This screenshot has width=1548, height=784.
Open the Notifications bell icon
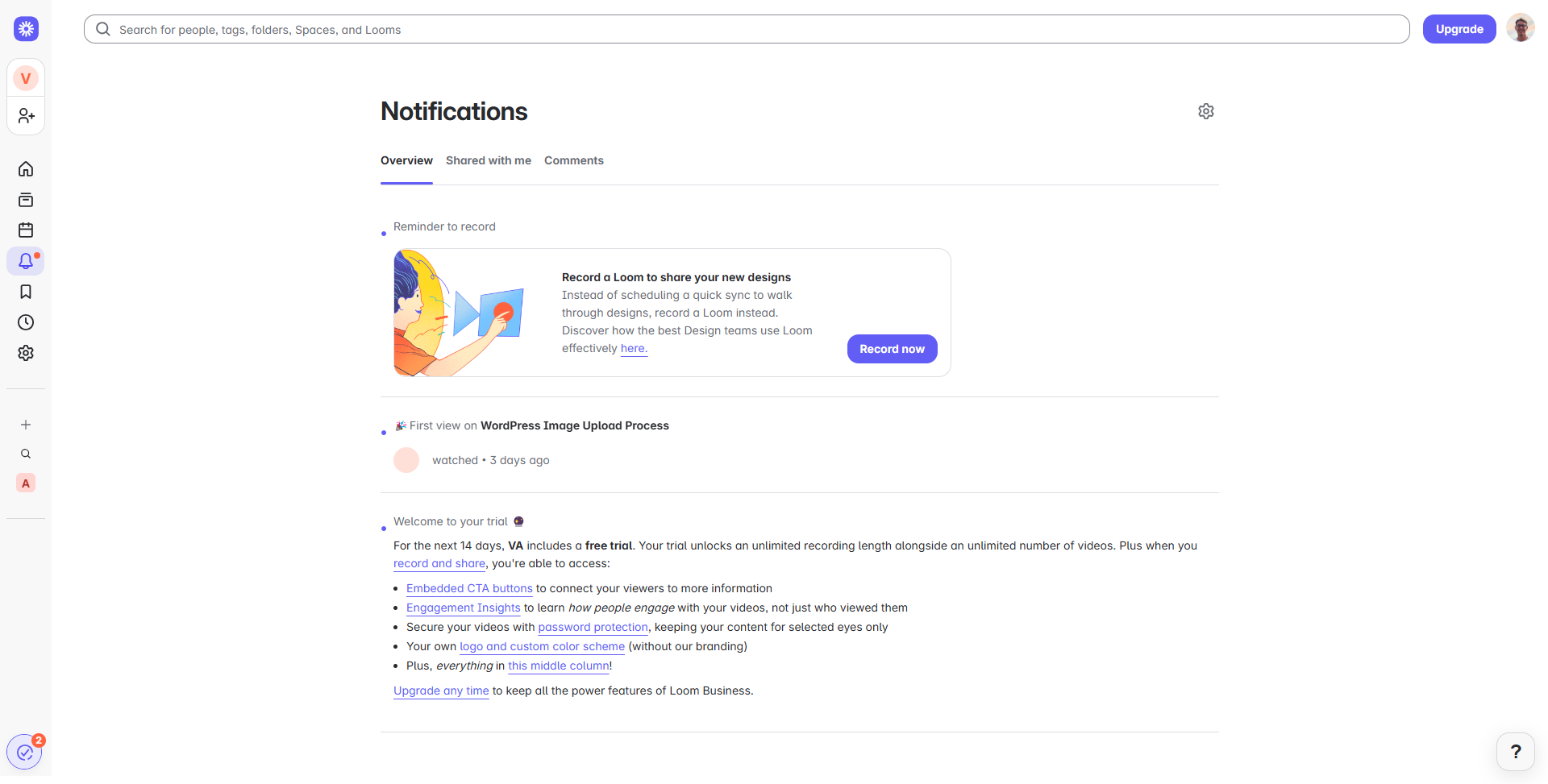point(26,261)
